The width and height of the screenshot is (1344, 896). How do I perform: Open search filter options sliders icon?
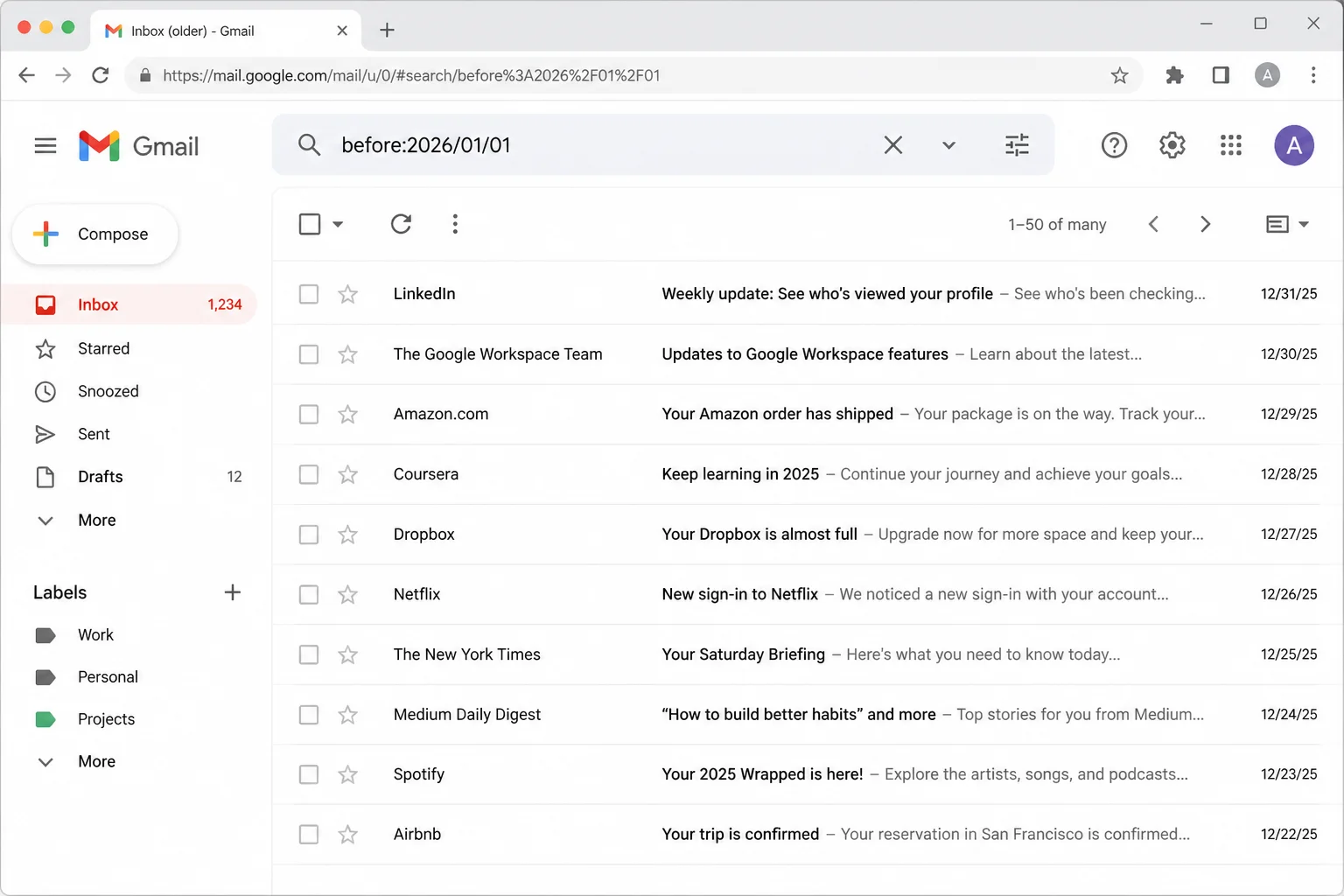pos(1017,144)
